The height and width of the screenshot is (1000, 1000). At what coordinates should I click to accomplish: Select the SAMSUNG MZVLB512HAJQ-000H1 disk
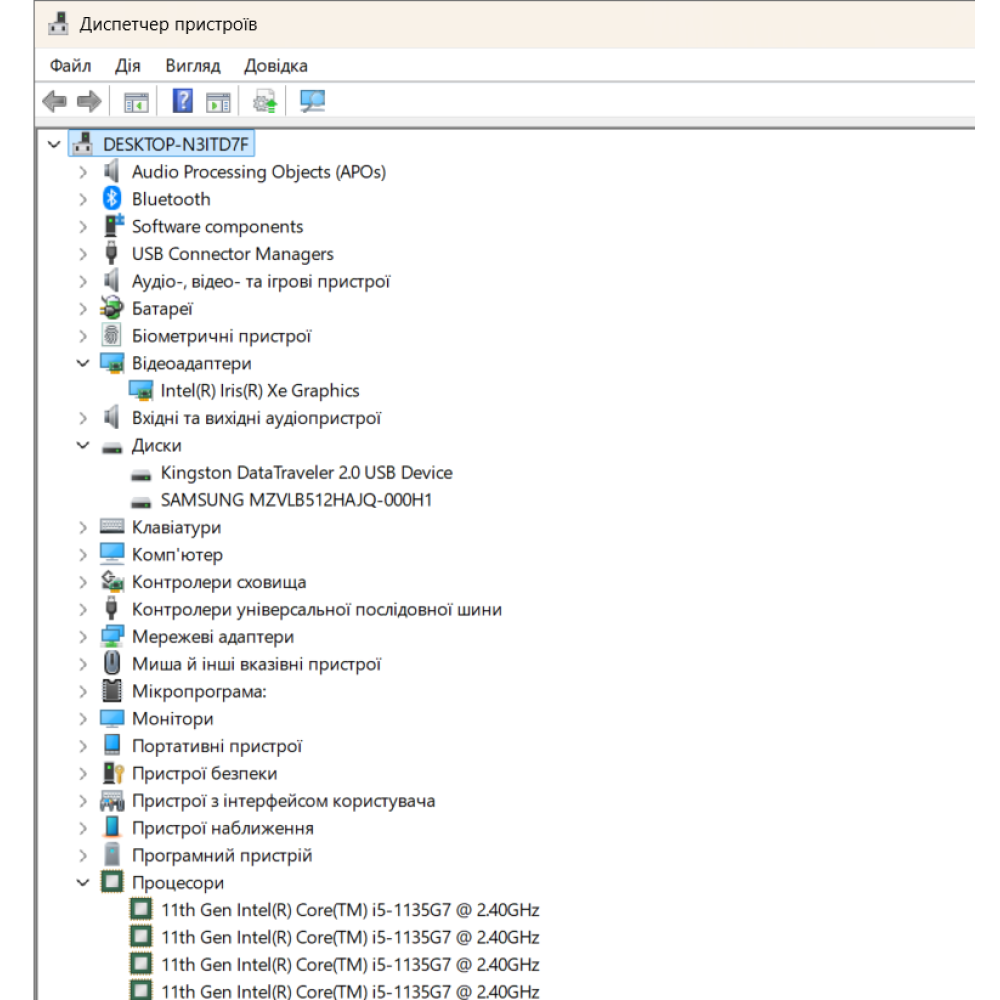[x=296, y=500]
